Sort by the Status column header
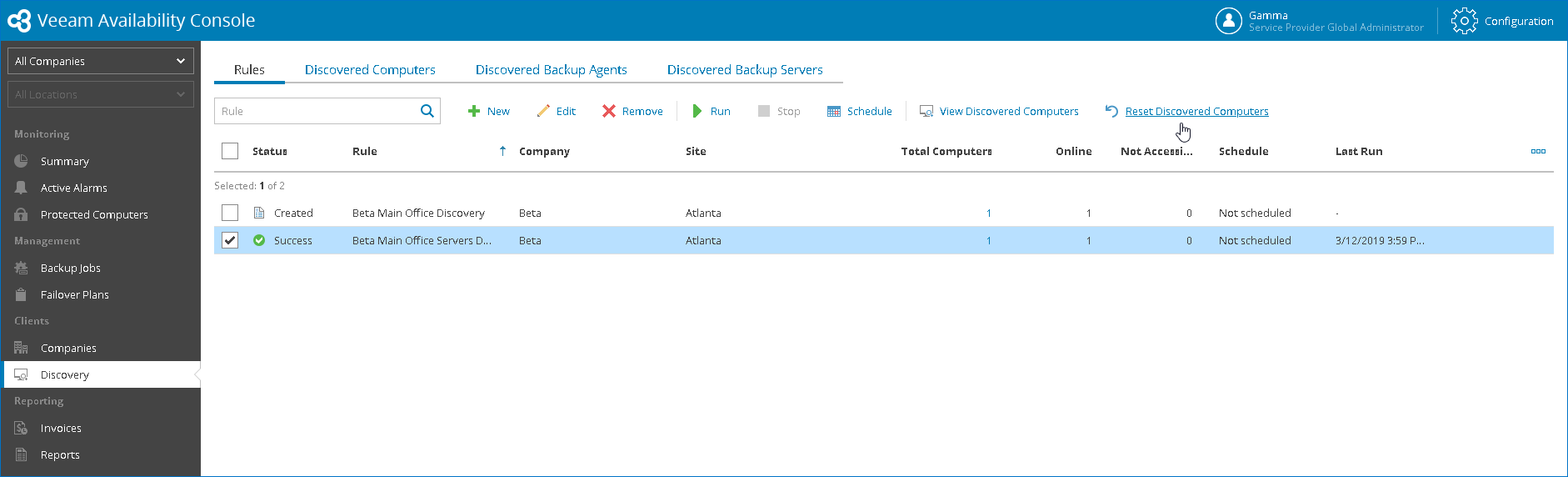The height and width of the screenshot is (477, 1568). point(270,151)
